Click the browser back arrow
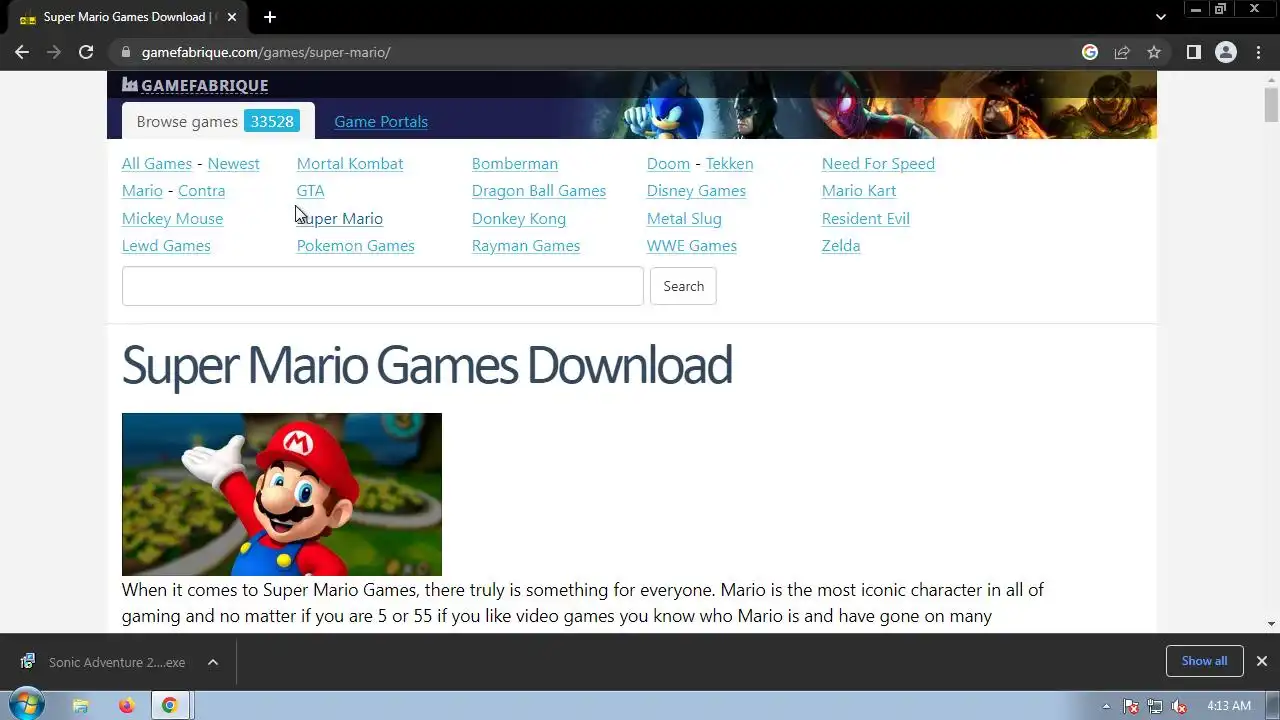The width and height of the screenshot is (1280, 720). pyautogui.click(x=22, y=52)
